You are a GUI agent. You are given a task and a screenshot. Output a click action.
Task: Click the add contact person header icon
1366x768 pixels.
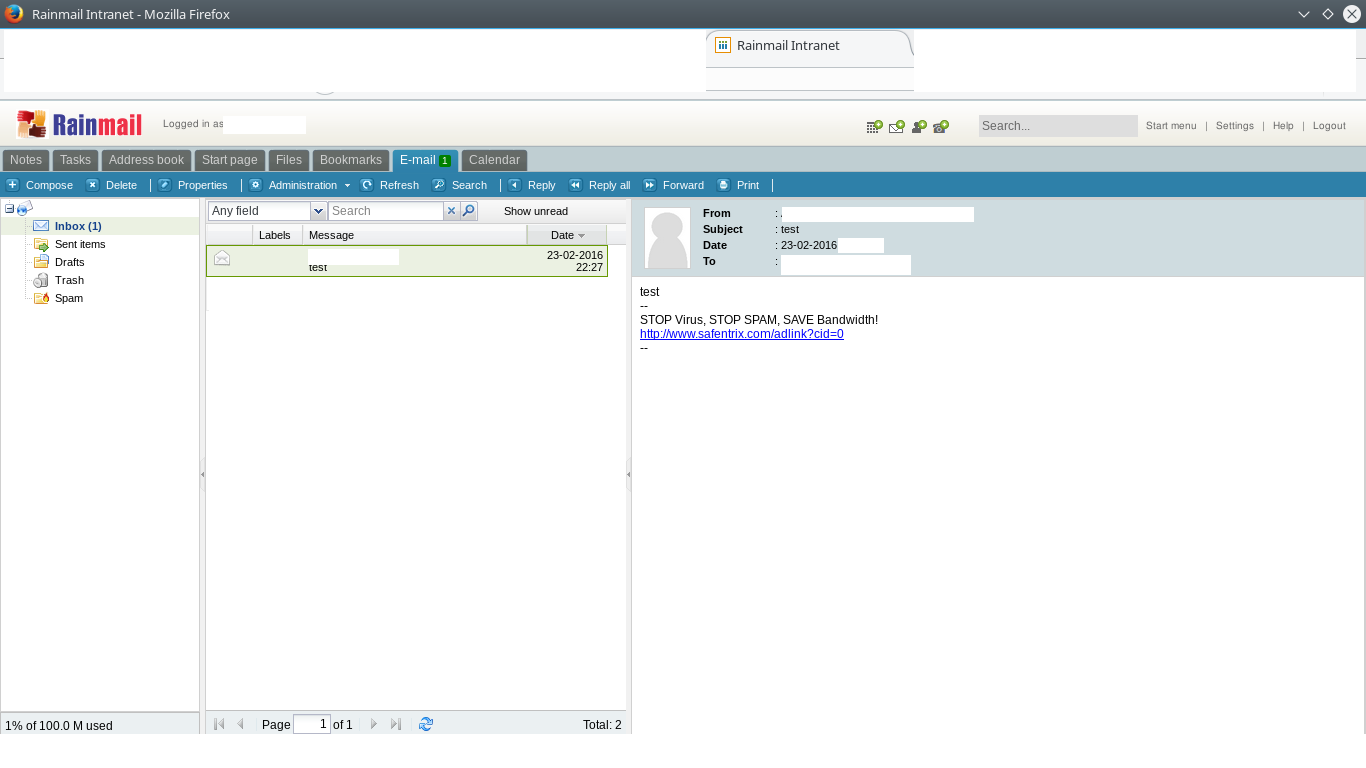click(919, 126)
